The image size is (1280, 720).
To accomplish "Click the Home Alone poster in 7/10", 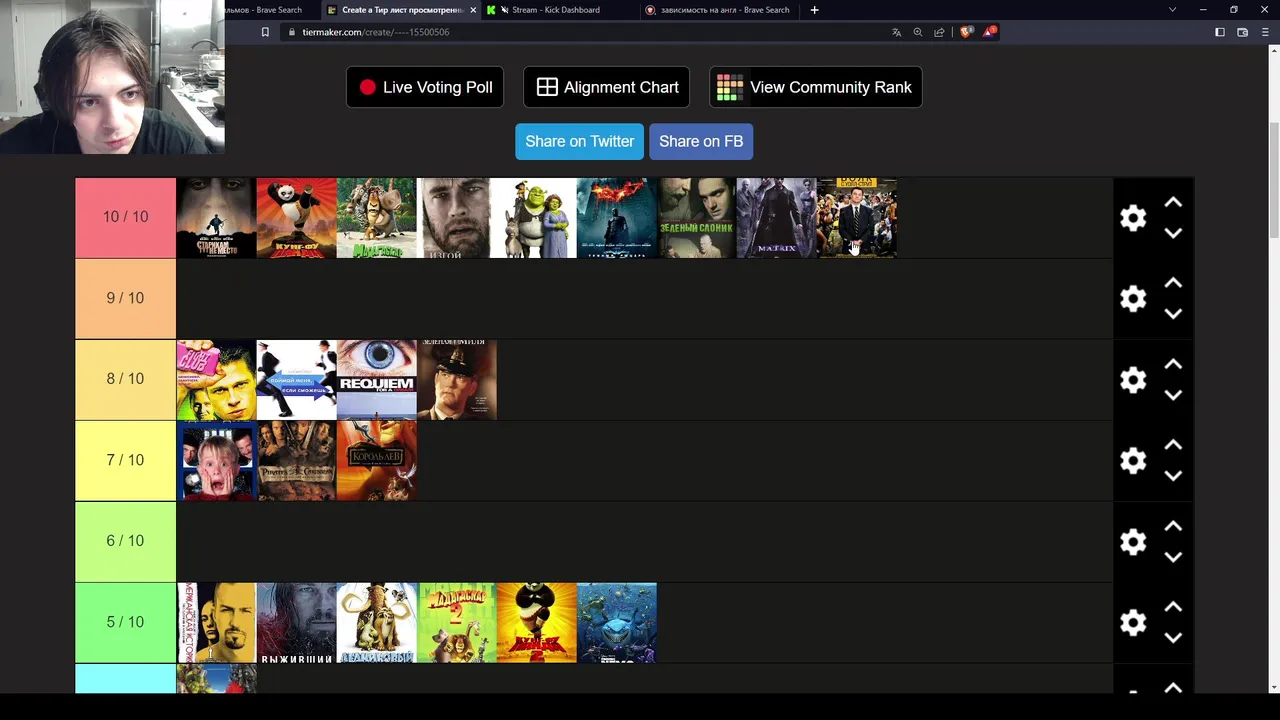I will tap(217, 461).
